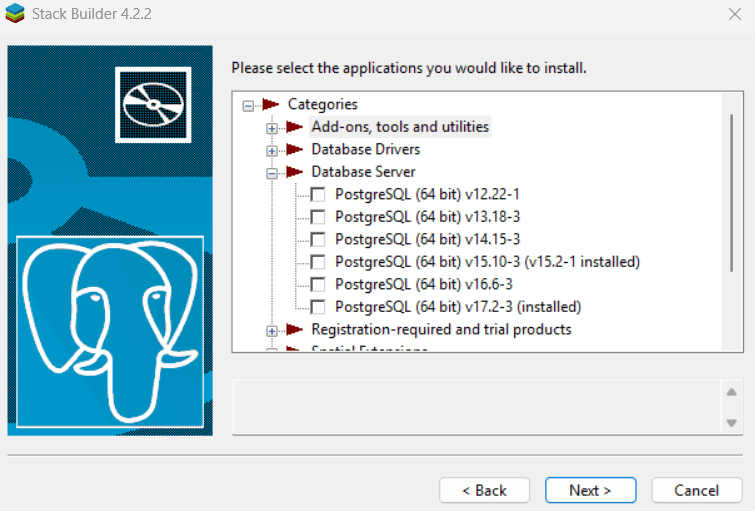
Task: Click the red arrow icon beside Database Server
Action: (294, 172)
